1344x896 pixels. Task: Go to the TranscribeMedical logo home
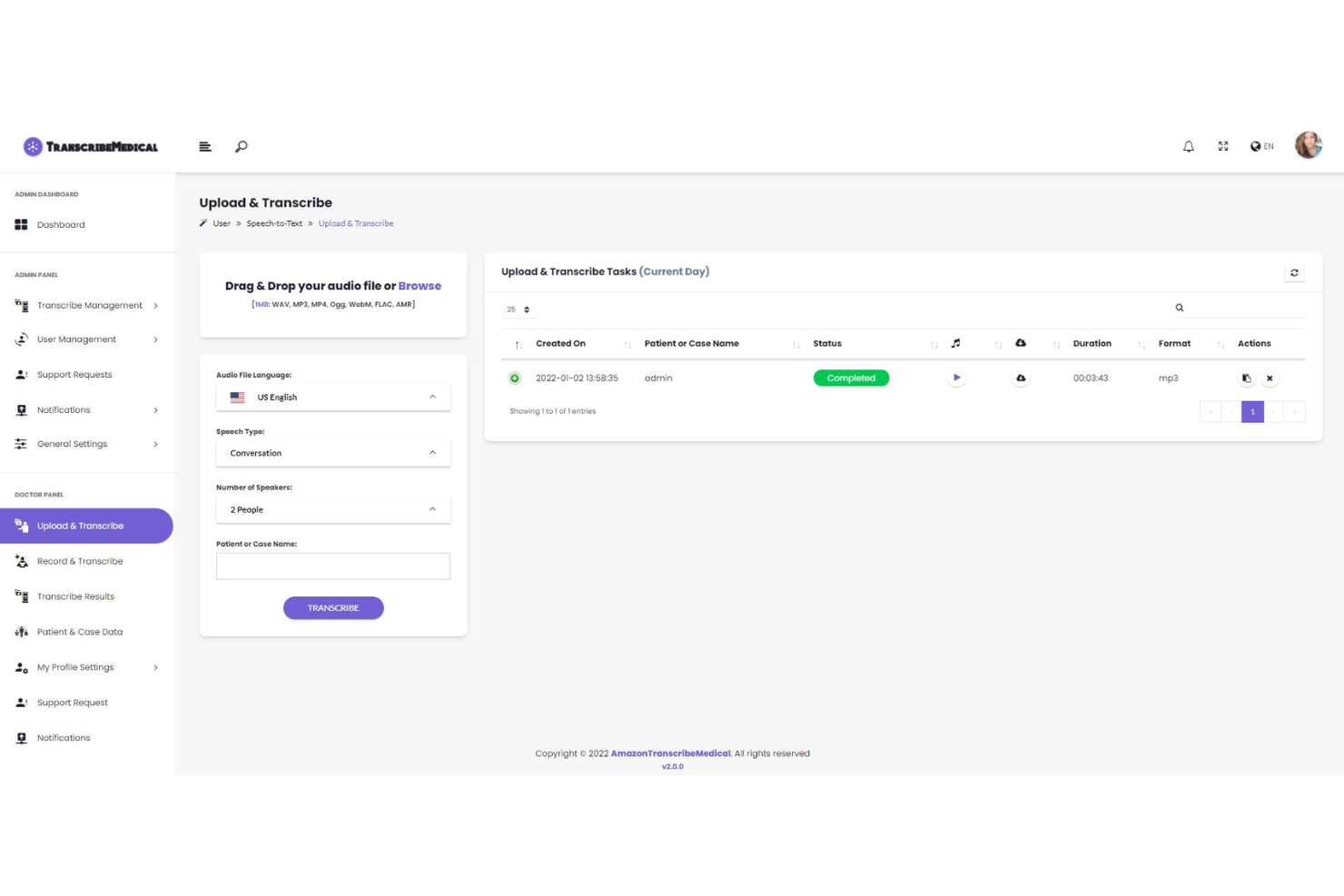click(x=91, y=146)
